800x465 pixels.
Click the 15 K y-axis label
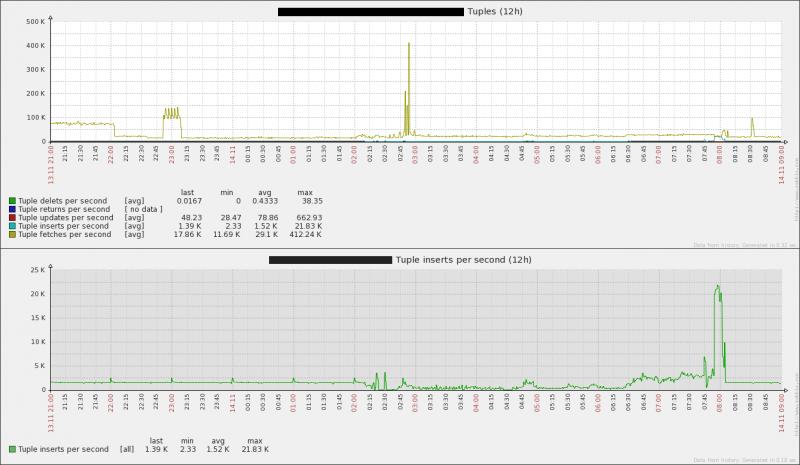coord(38,318)
